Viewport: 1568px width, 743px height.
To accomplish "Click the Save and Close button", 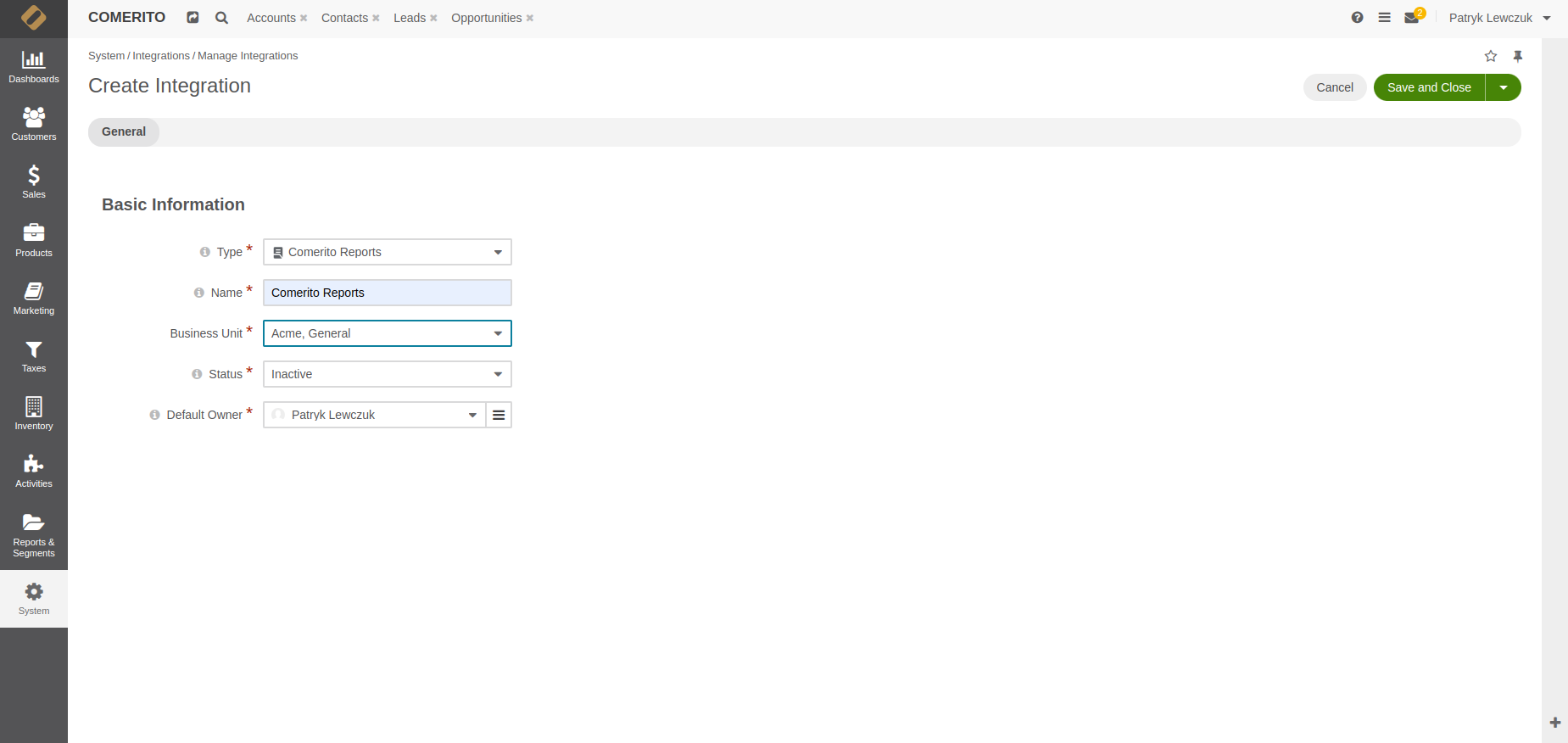I will (x=1429, y=87).
